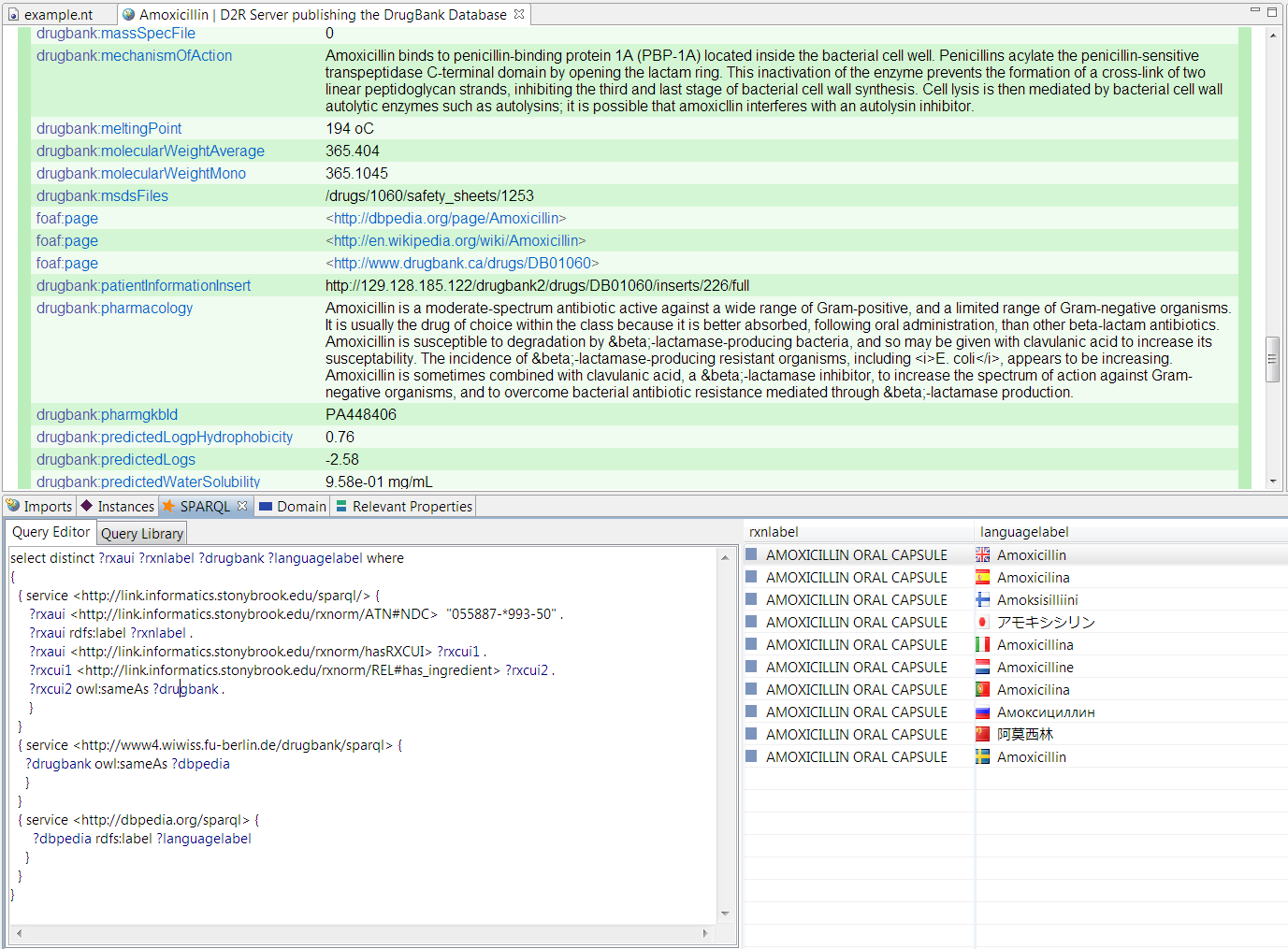Open the Query Library tab
The height and width of the screenshot is (949, 1288).
point(142,534)
